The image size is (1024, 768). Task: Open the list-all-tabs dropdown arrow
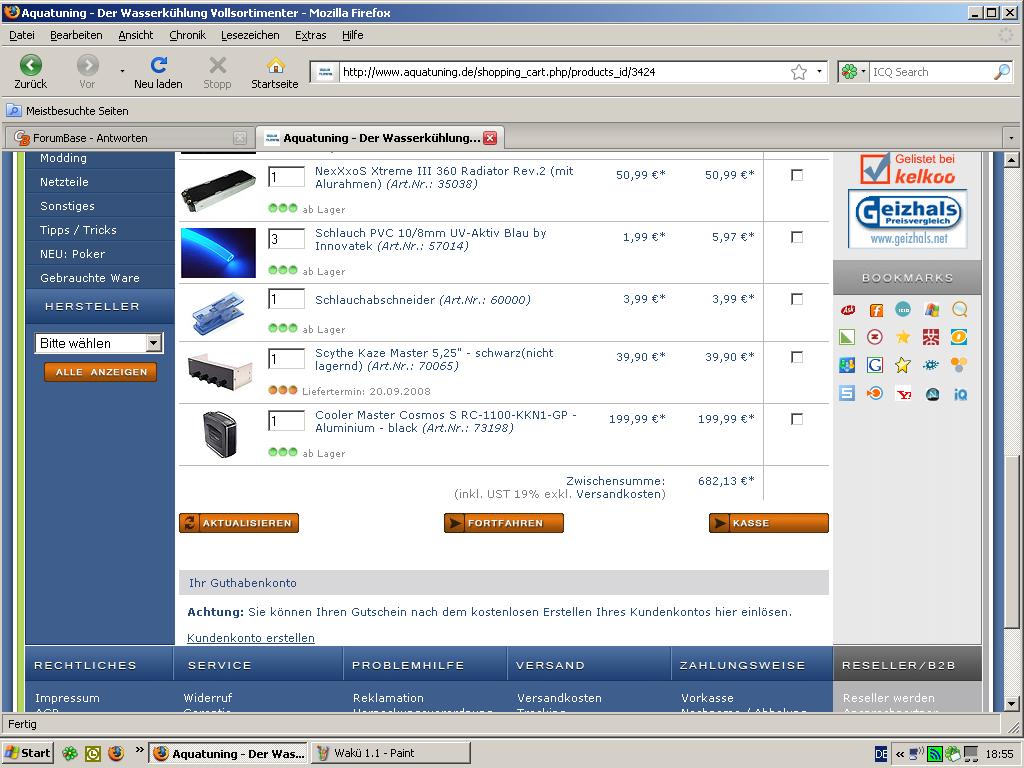[x=1011, y=138]
